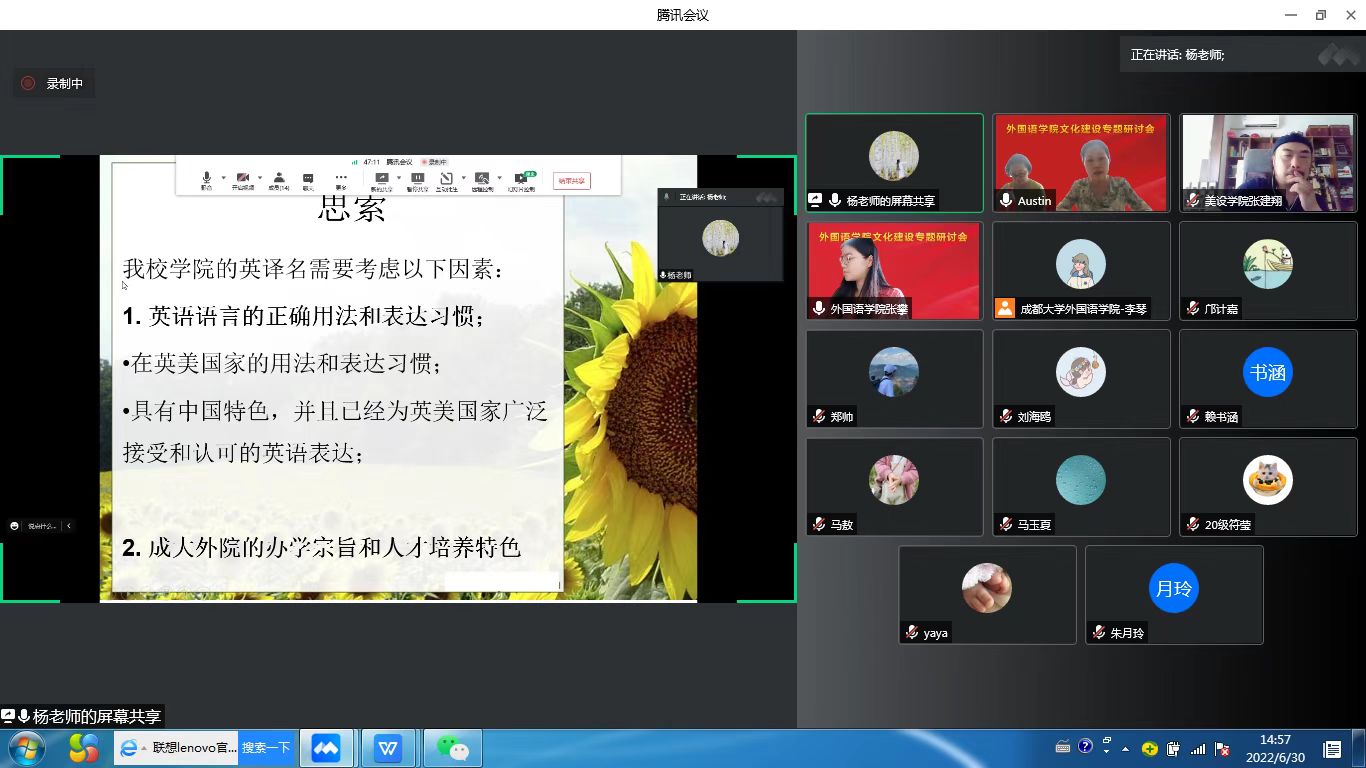Click muted mic icon on 郑帅 tile
Screen dimensions: 1366x768
pyautogui.click(x=818, y=417)
